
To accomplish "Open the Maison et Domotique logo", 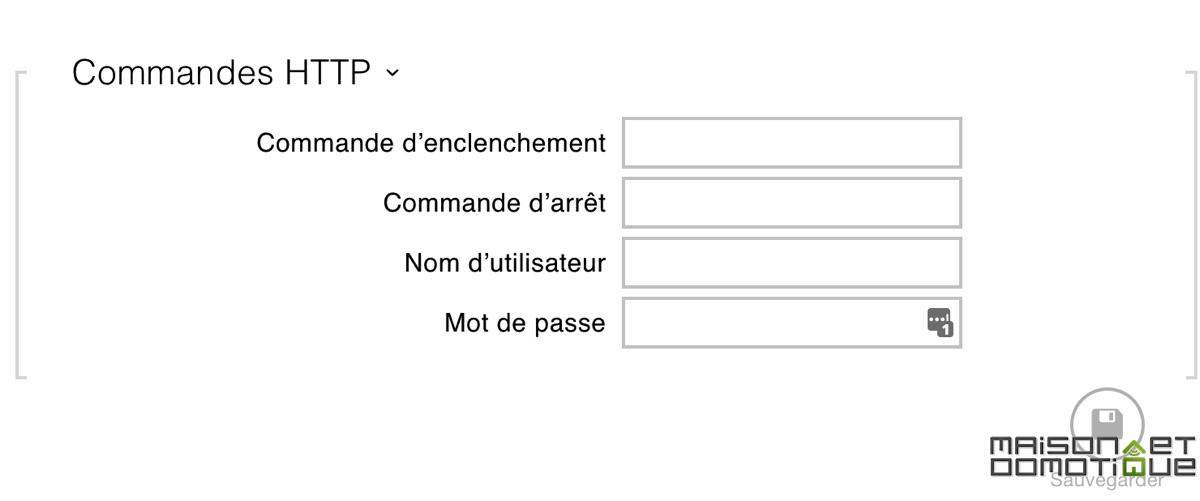I will 1092,456.
